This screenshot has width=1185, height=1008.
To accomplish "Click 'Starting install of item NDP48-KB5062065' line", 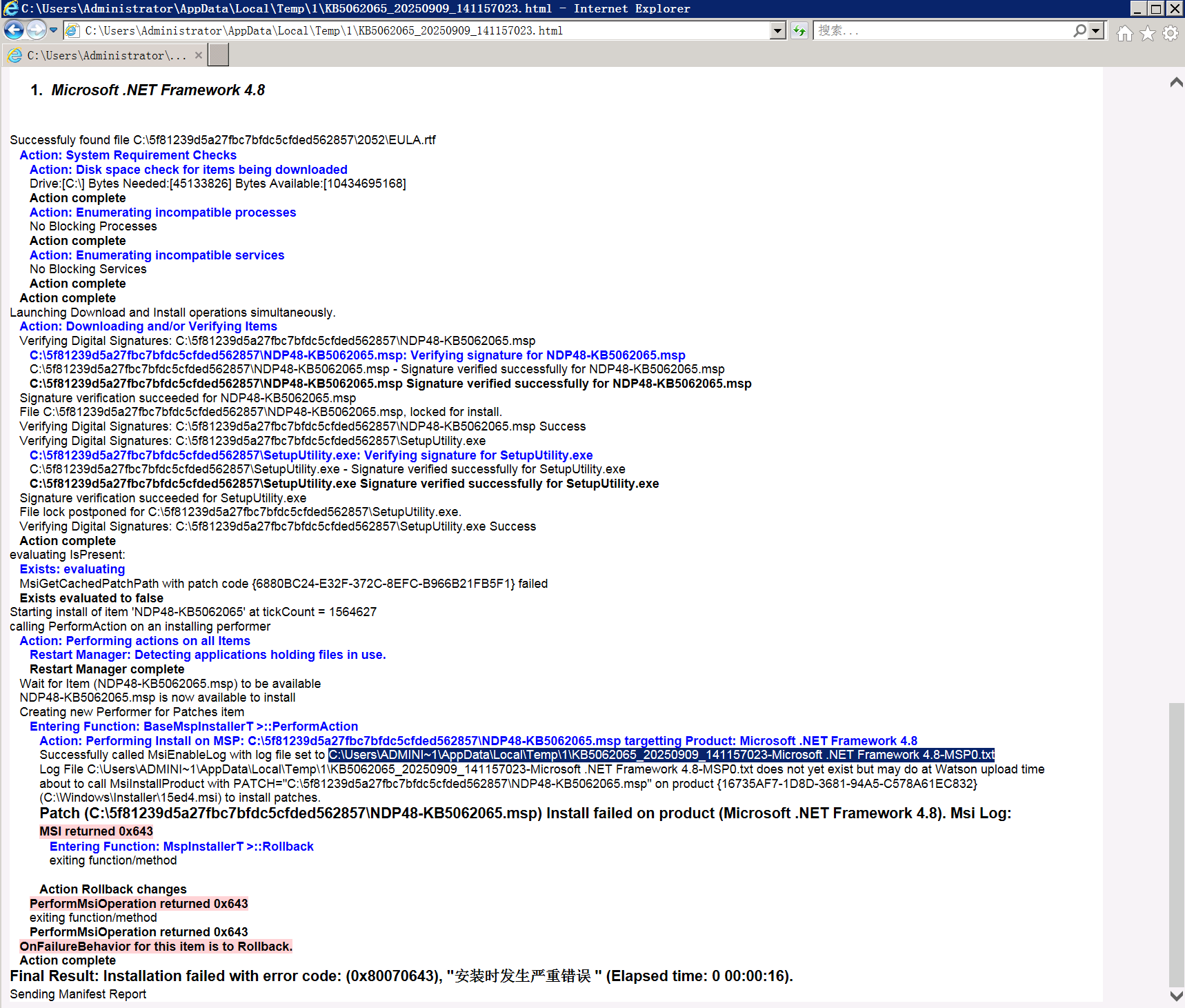I will (x=193, y=612).
